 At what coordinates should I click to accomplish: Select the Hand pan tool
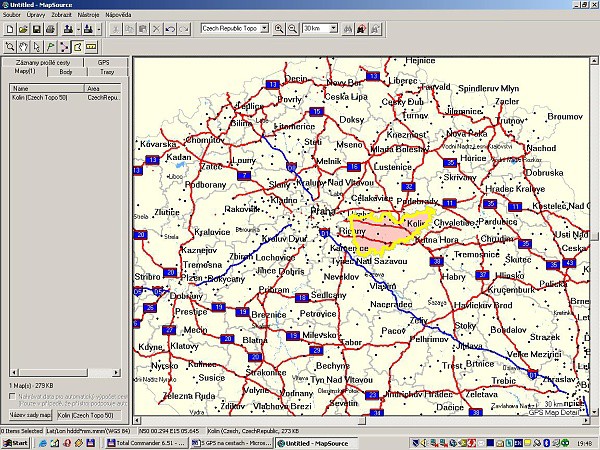click(x=23, y=47)
